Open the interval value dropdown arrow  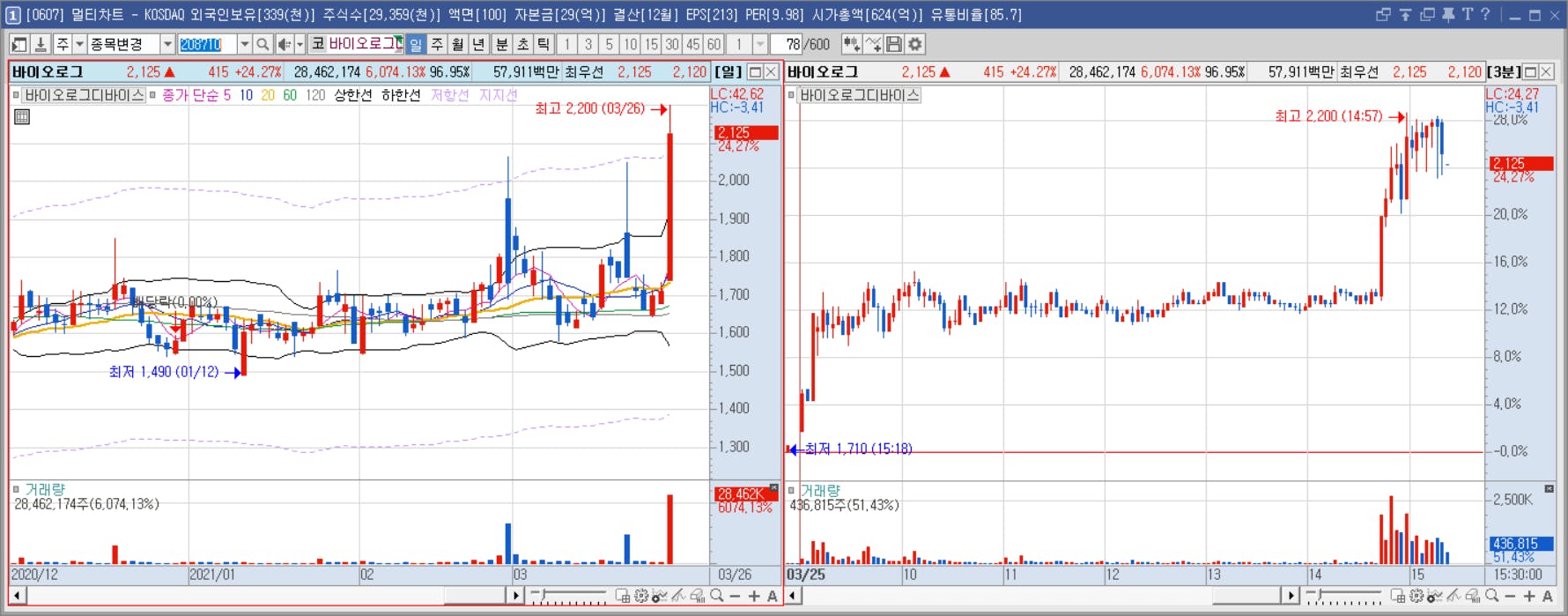pos(759,44)
